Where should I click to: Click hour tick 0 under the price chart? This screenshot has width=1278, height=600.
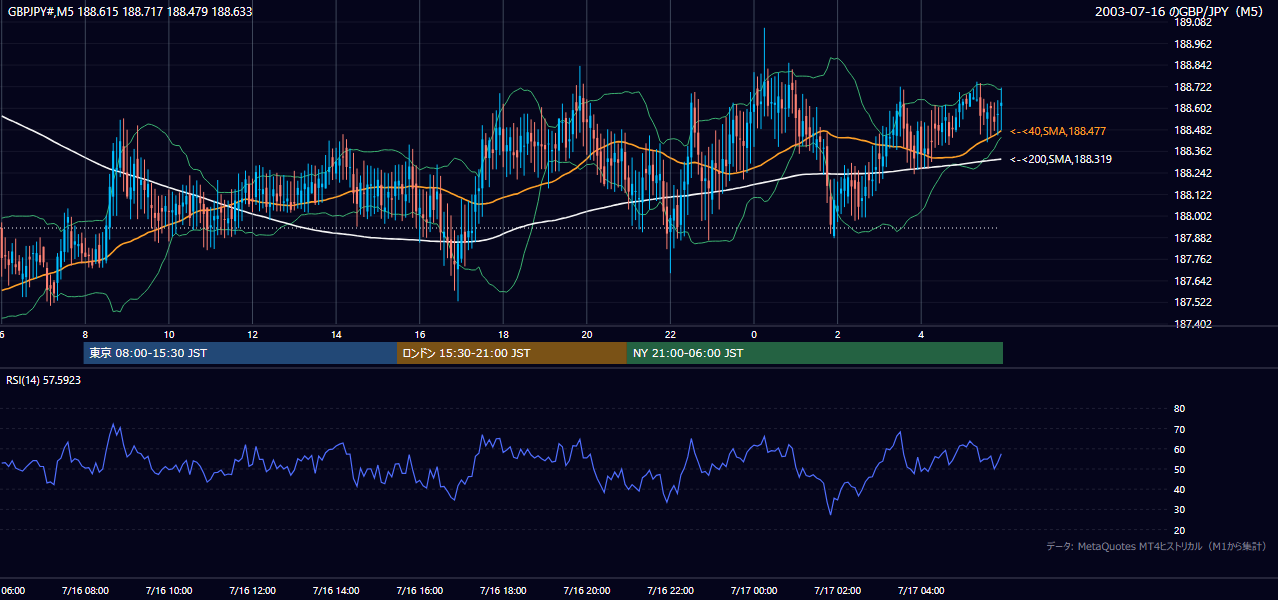coord(754,335)
